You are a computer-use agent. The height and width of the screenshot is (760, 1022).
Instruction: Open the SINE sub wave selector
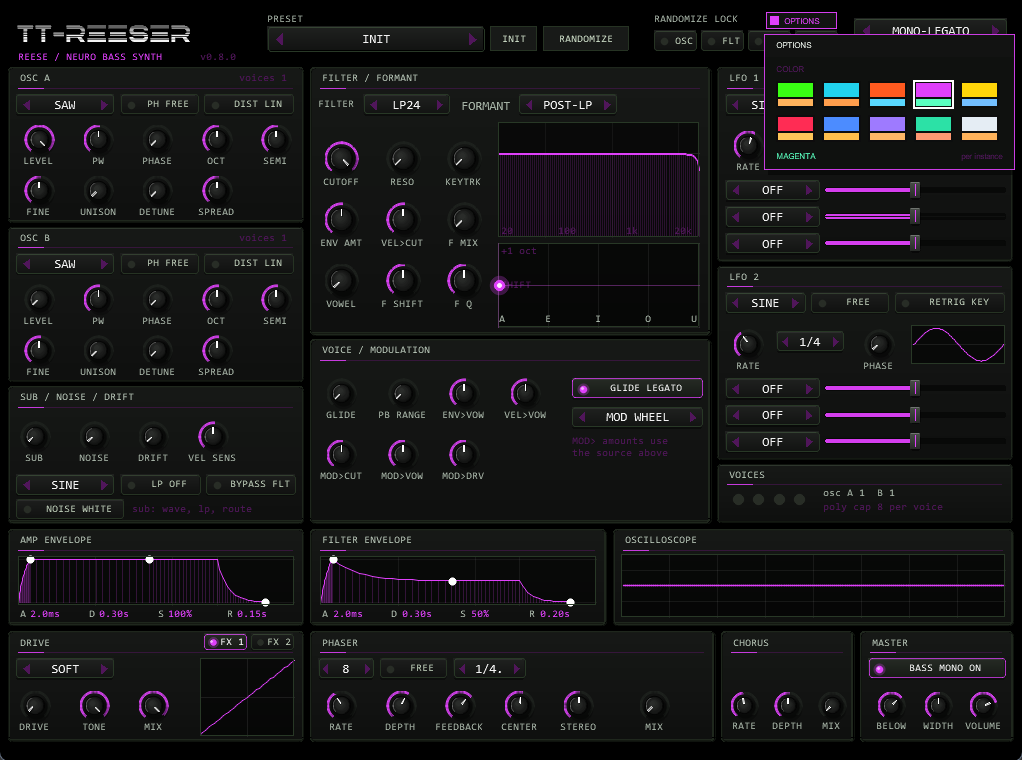click(x=65, y=485)
